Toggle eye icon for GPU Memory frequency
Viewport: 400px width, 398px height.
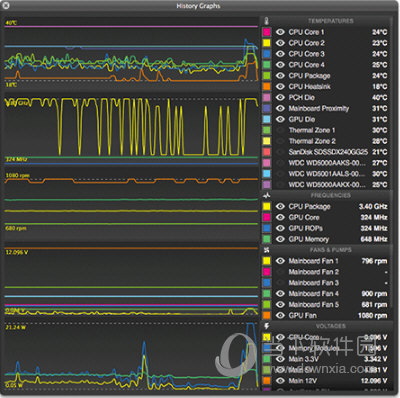tap(280, 239)
